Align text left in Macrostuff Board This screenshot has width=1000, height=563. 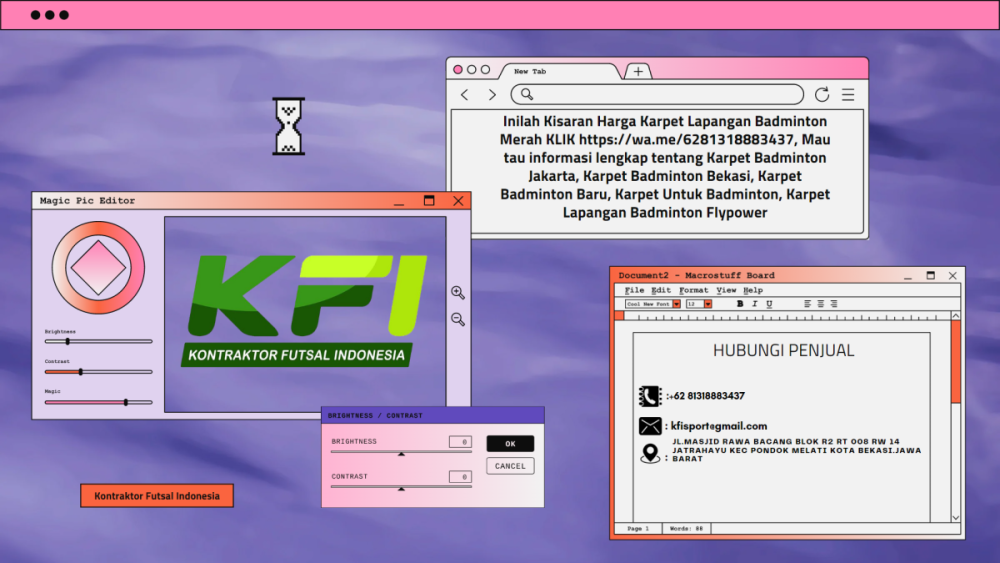pos(807,304)
